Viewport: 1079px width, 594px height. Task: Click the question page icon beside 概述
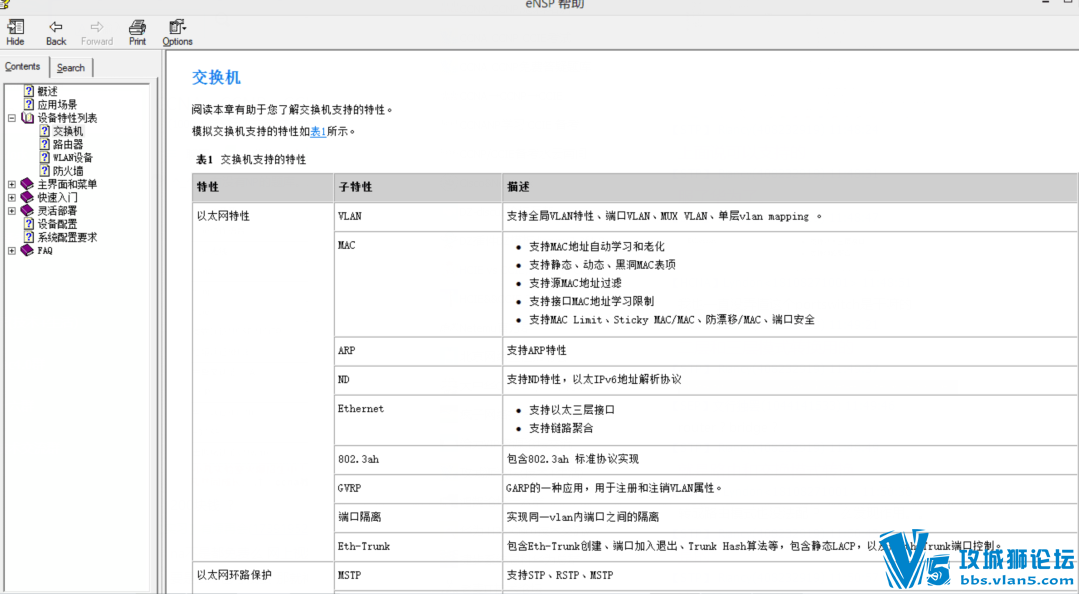click(x=29, y=91)
